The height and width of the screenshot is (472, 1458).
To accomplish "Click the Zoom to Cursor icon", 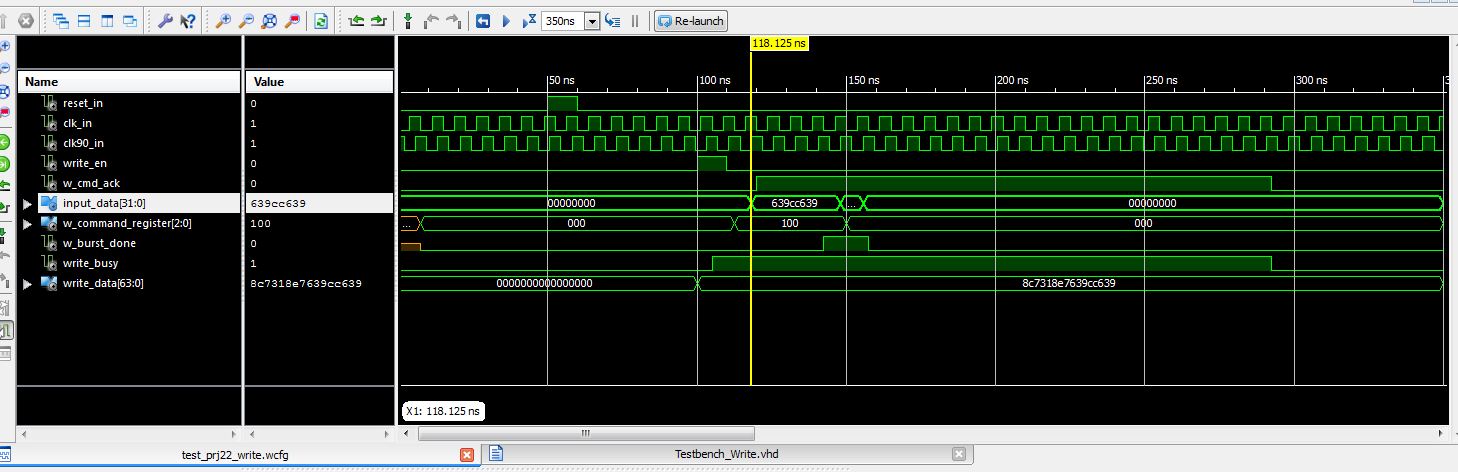I will pos(292,20).
